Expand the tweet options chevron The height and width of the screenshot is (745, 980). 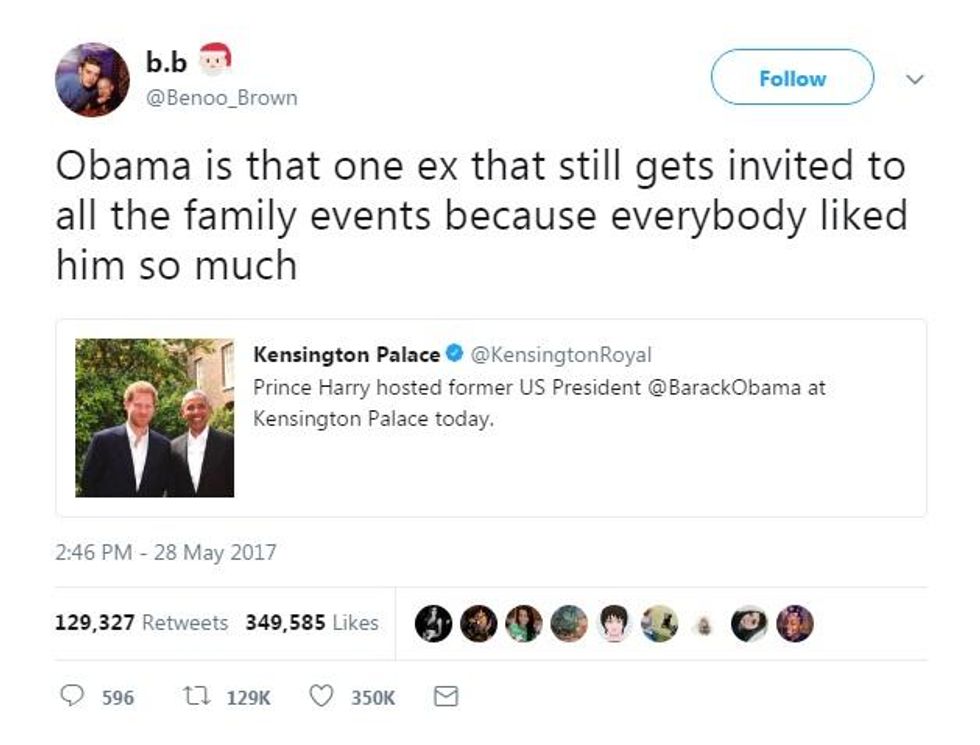click(x=913, y=78)
